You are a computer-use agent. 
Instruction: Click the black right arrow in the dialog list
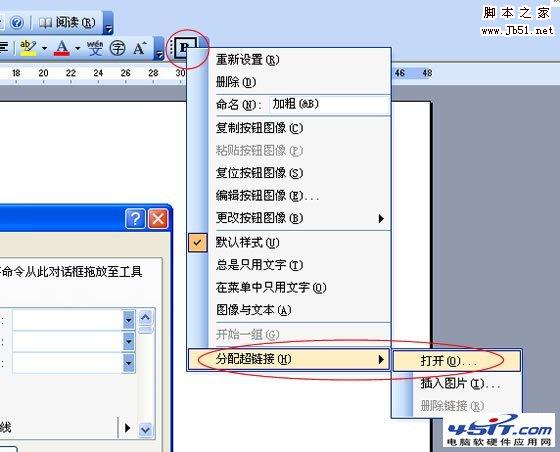coord(127,427)
